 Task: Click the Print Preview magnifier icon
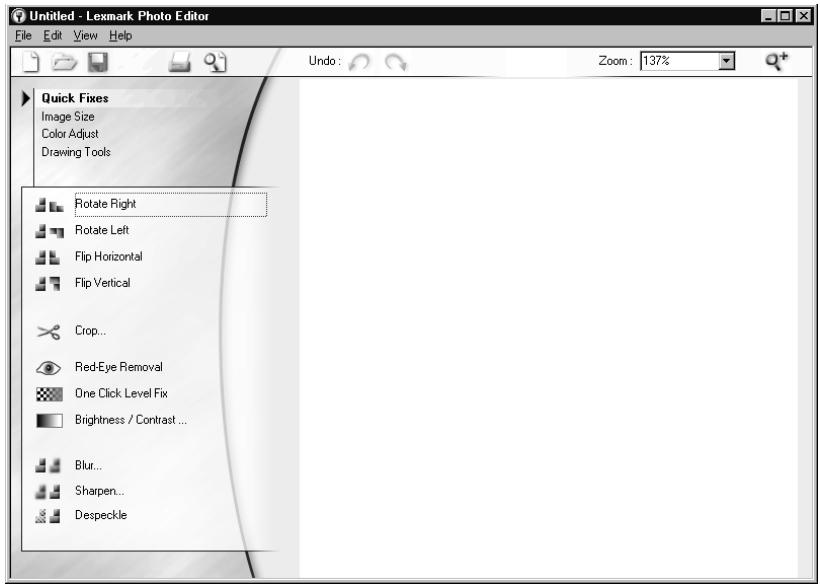pos(215,62)
